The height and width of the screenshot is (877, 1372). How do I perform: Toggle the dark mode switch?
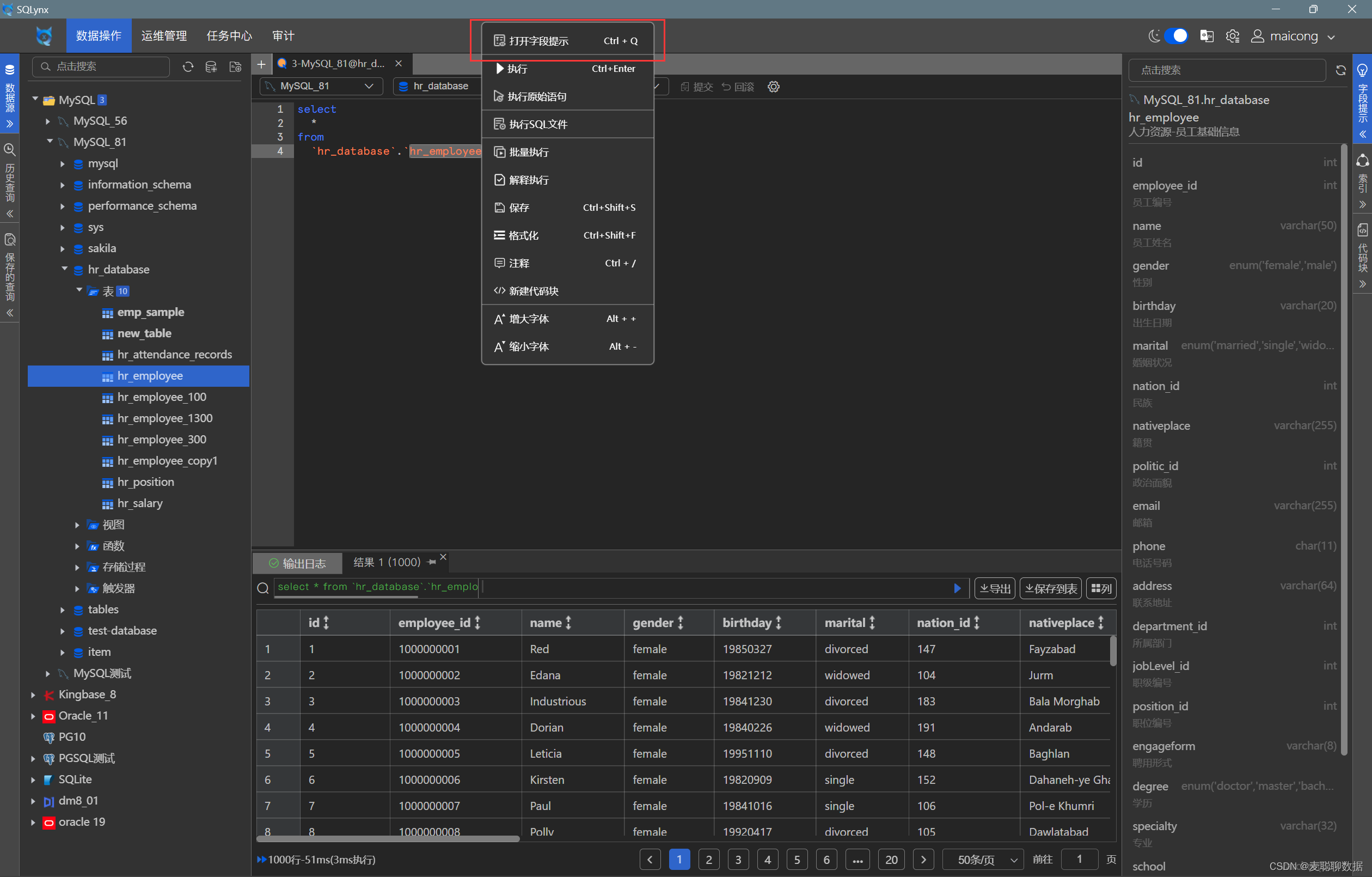pyautogui.click(x=1175, y=36)
